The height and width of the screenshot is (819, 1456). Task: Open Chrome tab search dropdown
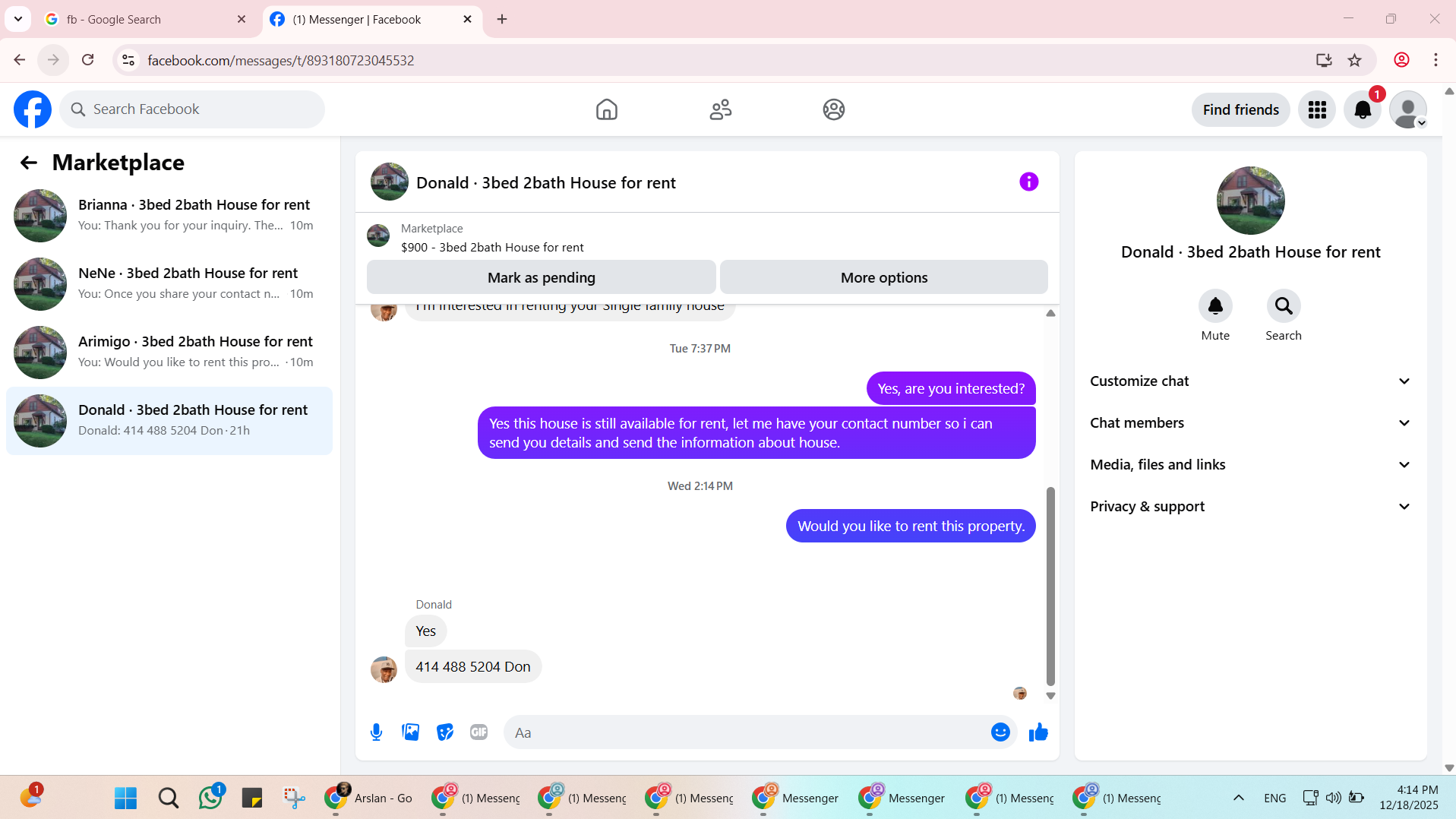coord(18,19)
